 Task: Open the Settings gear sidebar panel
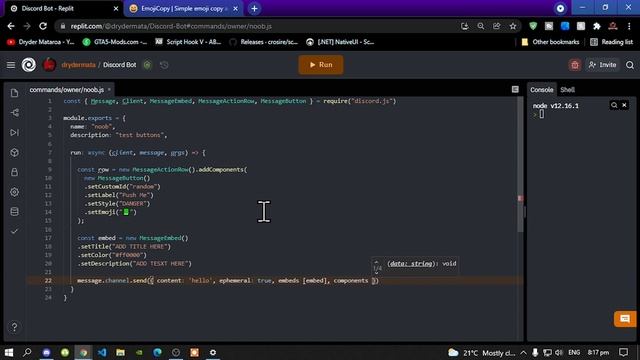(15, 192)
